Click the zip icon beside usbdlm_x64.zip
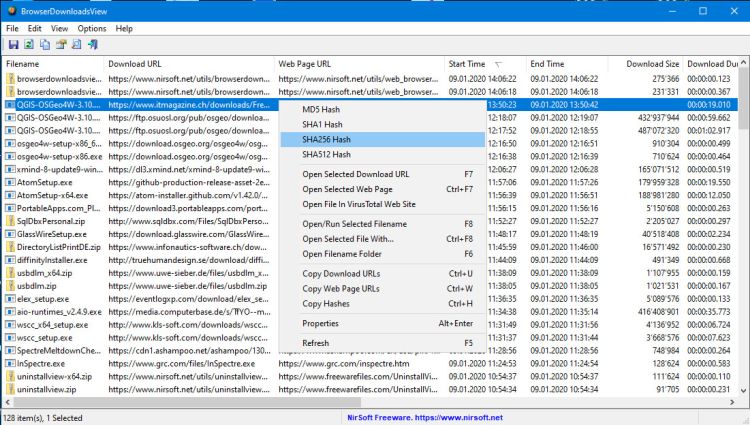 coord(10,273)
